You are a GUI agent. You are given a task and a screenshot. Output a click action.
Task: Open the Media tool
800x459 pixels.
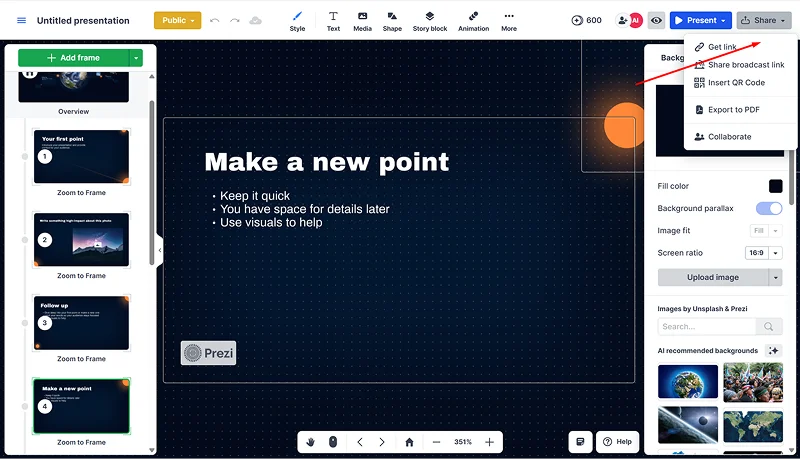tap(362, 20)
